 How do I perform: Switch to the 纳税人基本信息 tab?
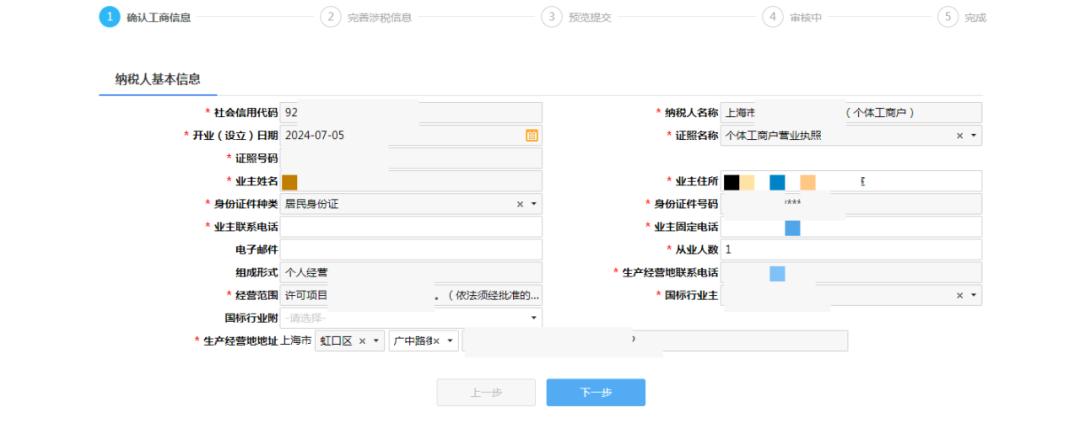tap(158, 79)
